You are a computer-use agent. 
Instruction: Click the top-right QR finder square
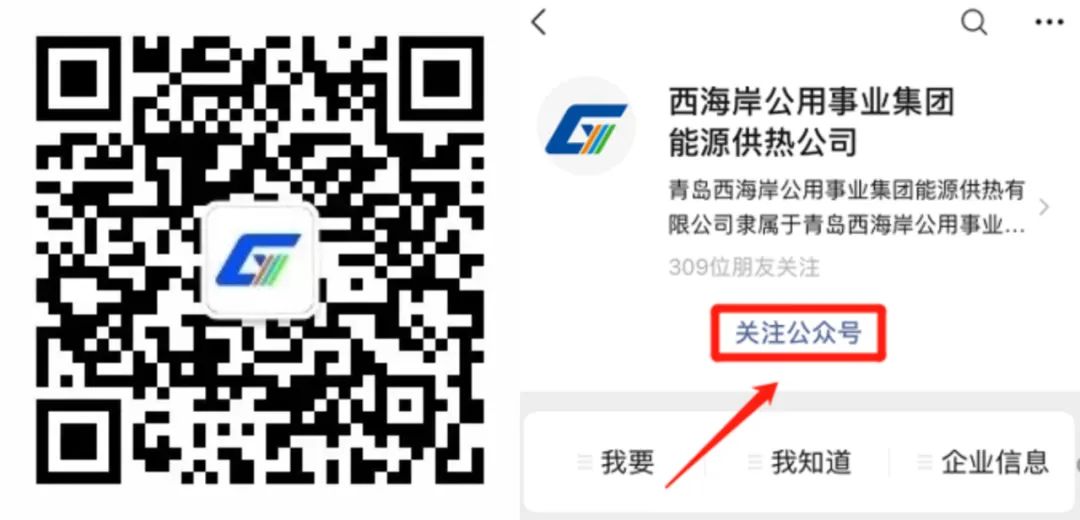[x=435, y=85]
